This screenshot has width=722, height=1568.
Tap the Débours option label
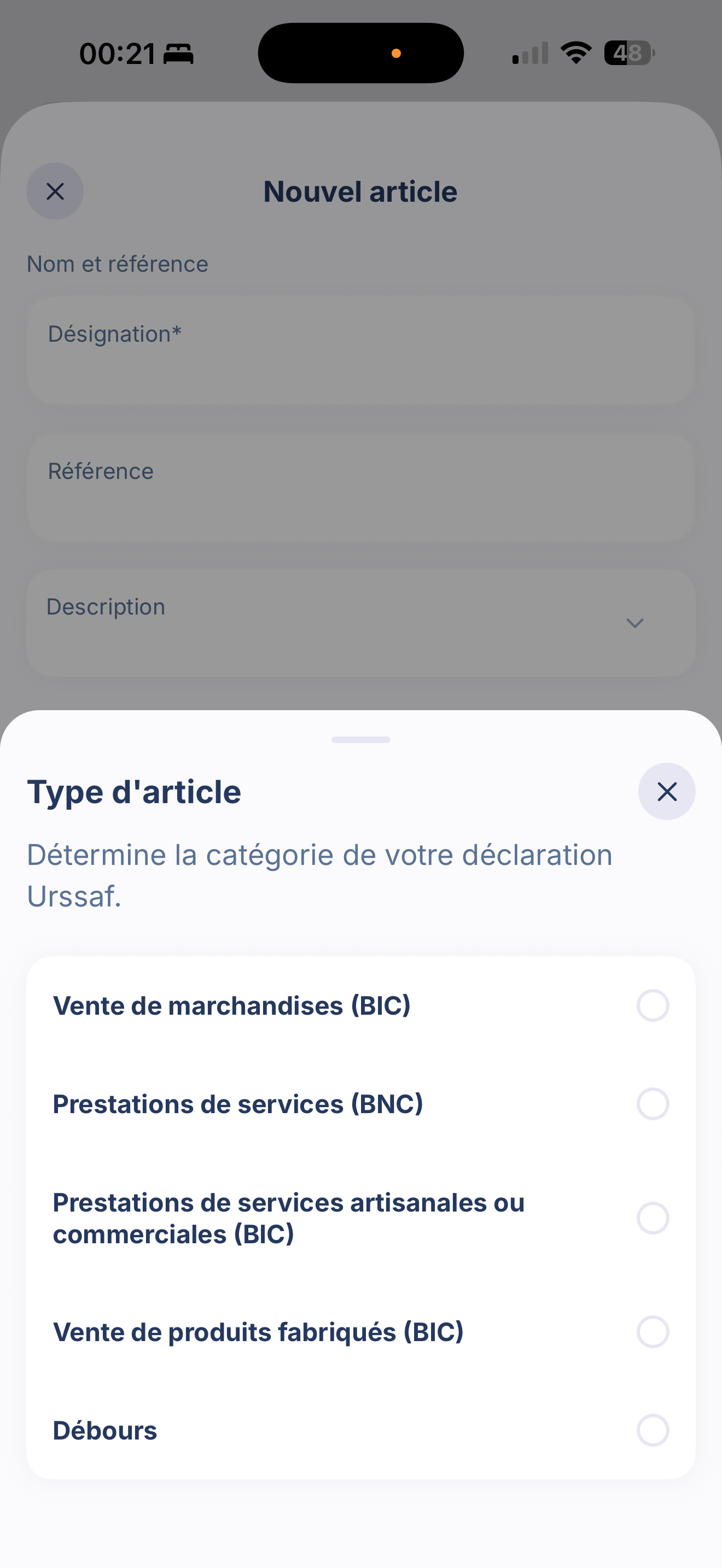click(x=106, y=1430)
